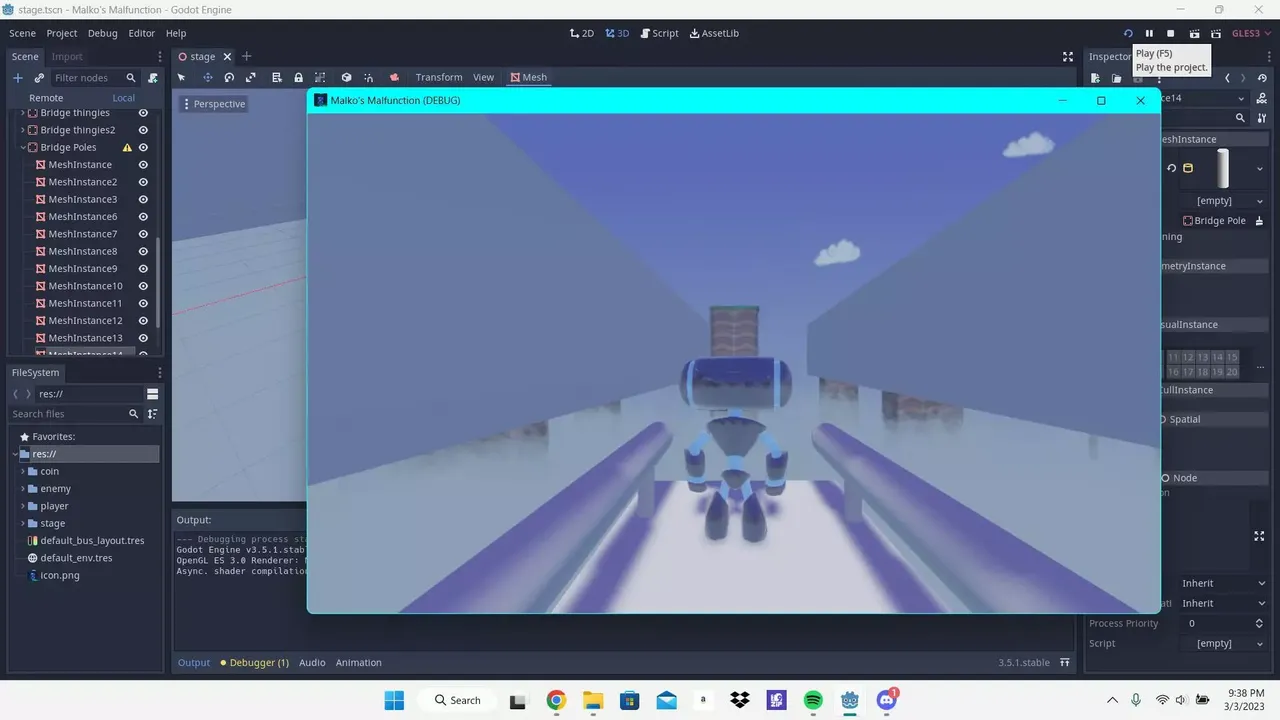Open the Script workspace
The height and width of the screenshot is (720, 1280).
pyautogui.click(x=659, y=33)
